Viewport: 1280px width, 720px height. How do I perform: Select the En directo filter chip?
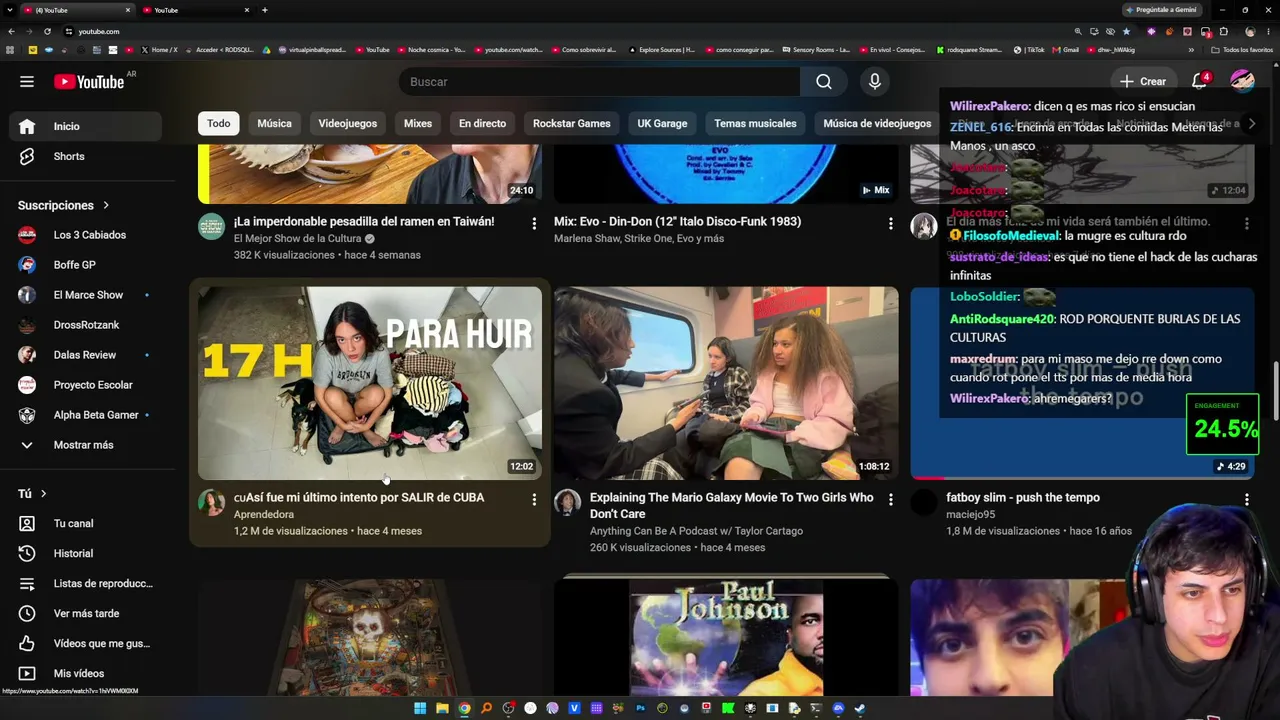point(482,124)
